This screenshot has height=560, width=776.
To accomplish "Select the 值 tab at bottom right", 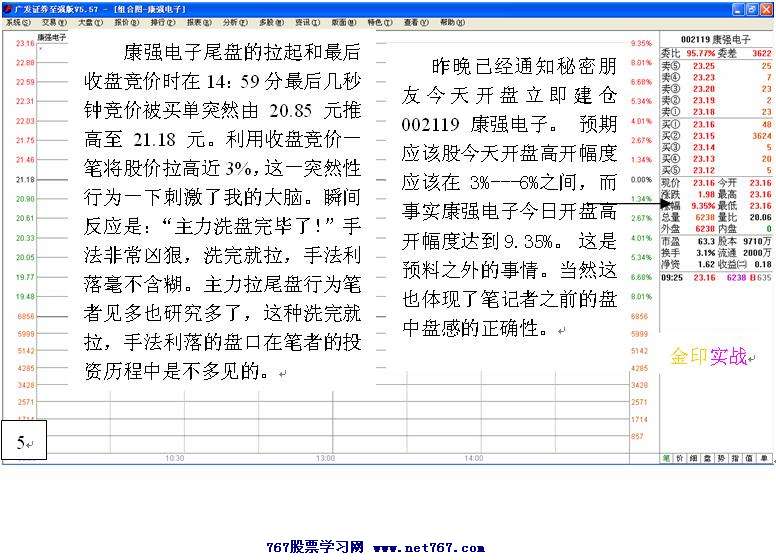I will coord(750,458).
